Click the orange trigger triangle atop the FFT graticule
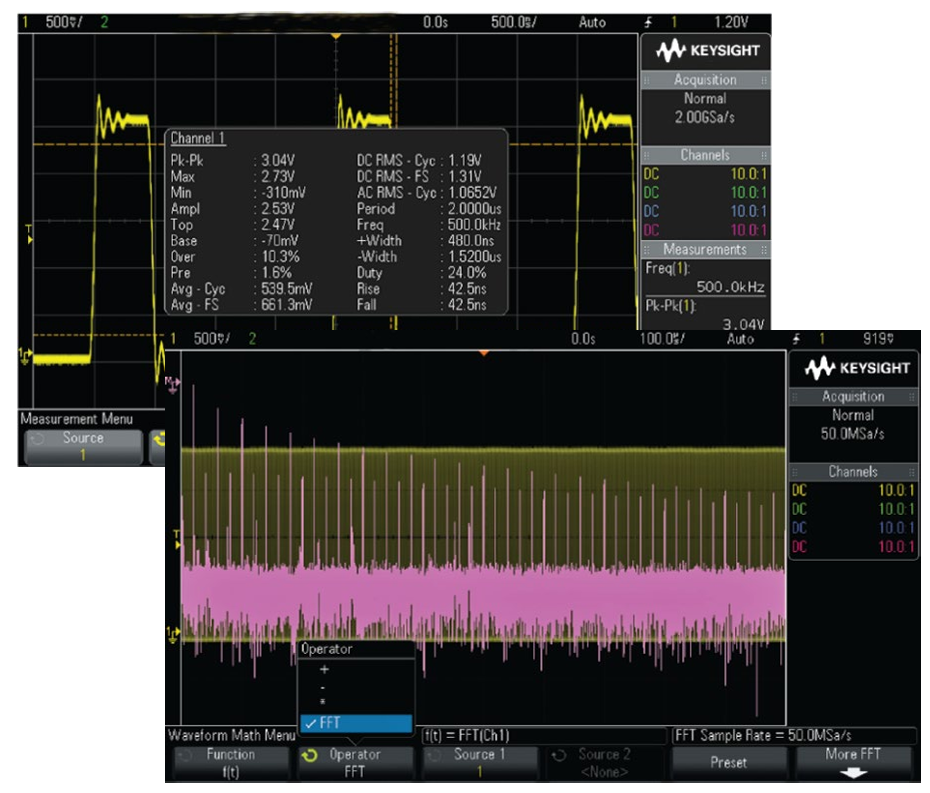The height and width of the screenshot is (793, 930). pyautogui.click(x=484, y=353)
